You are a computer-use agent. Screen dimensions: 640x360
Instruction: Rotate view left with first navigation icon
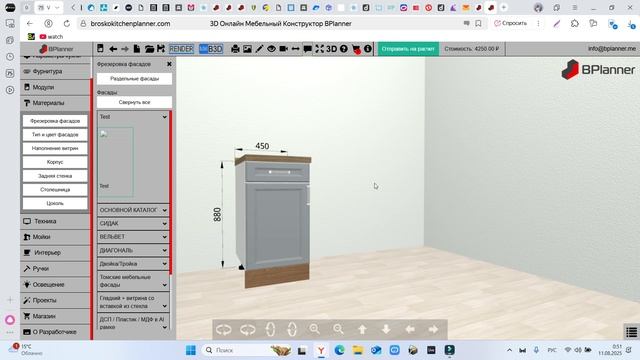point(224,329)
